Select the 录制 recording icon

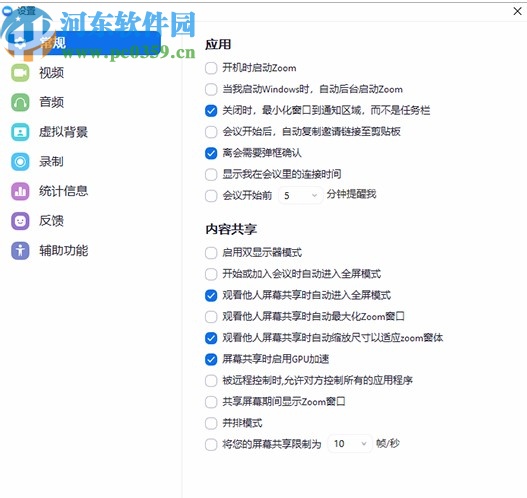tap(20, 162)
